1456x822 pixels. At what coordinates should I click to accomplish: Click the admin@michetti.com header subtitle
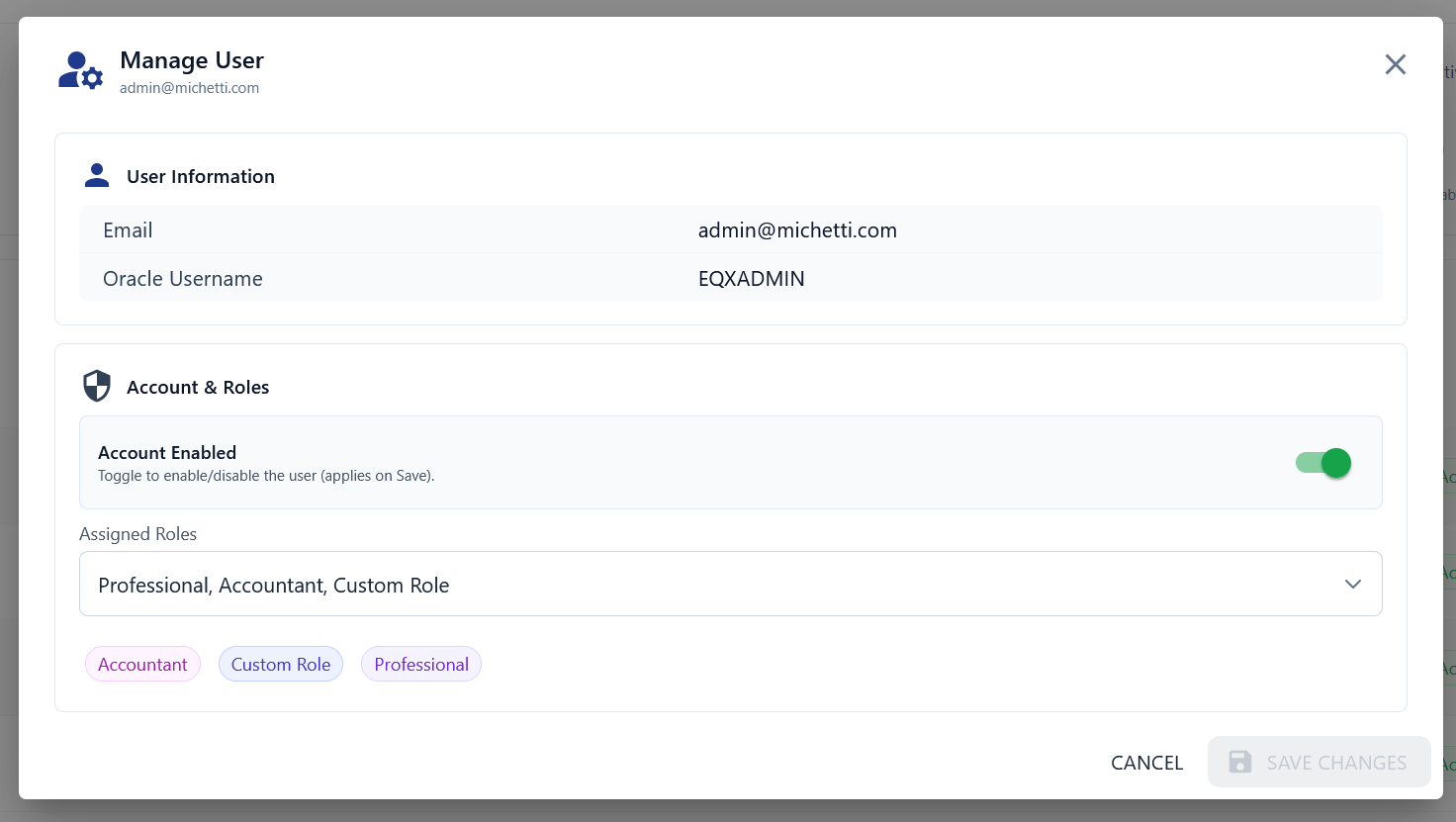tap(189, 87)
